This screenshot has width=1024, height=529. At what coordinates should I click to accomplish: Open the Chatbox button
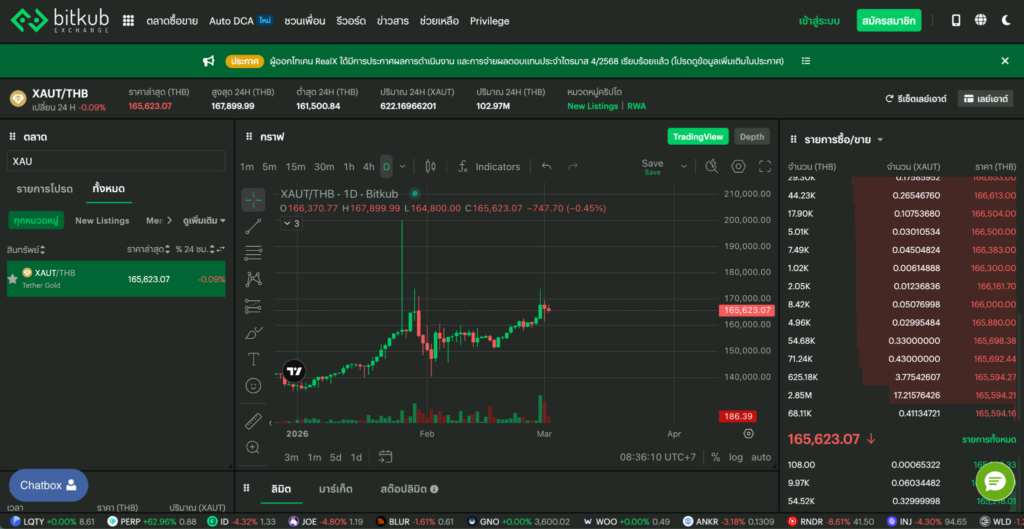pos(48,485)
